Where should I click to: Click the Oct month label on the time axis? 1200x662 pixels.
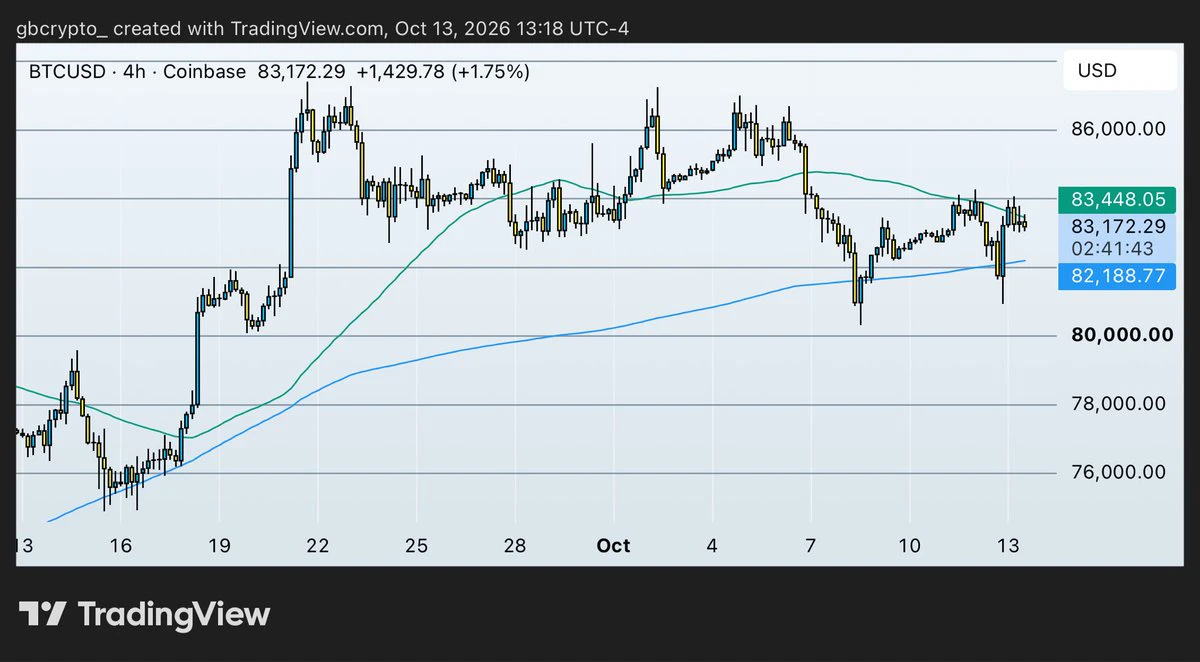613,546
